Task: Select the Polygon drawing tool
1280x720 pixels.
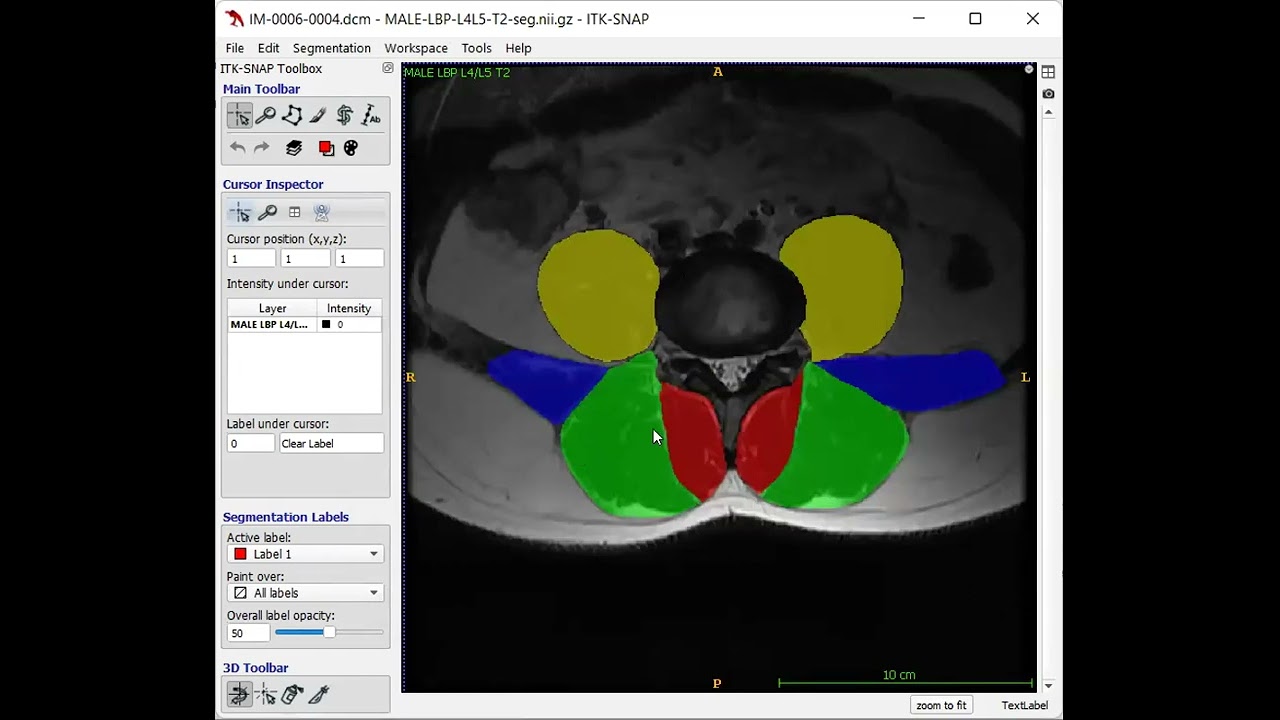Action: 292,116
